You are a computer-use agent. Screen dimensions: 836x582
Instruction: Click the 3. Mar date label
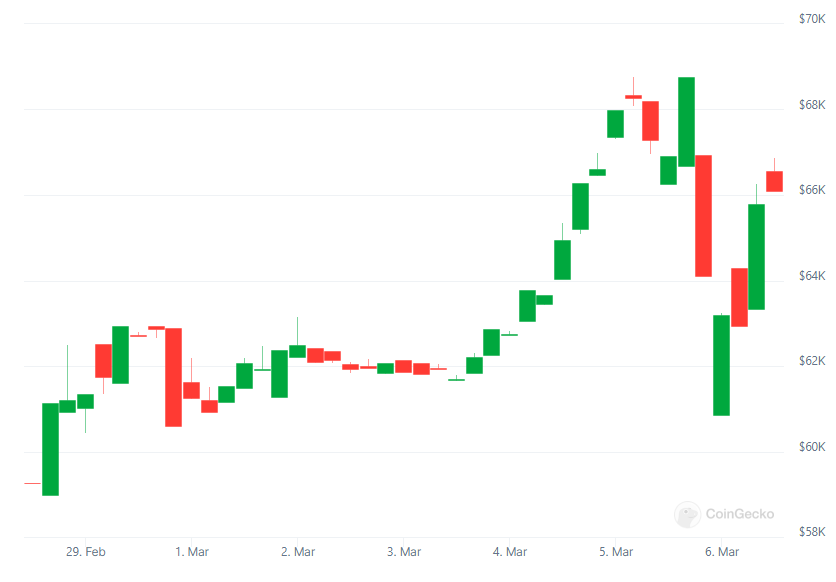point(404,551)
